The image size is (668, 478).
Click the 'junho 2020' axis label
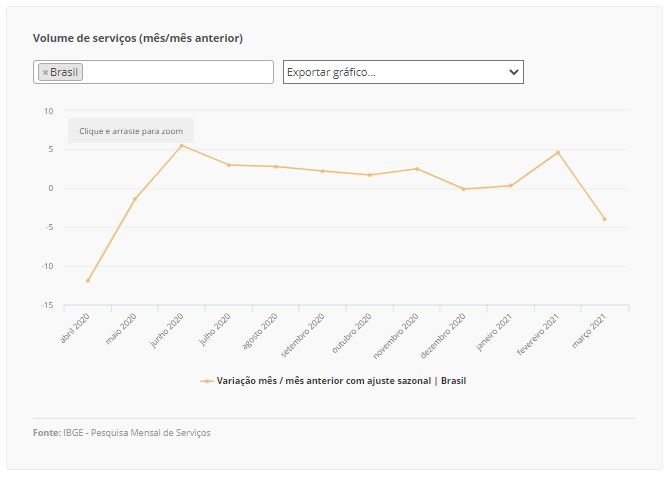point(167,331)
